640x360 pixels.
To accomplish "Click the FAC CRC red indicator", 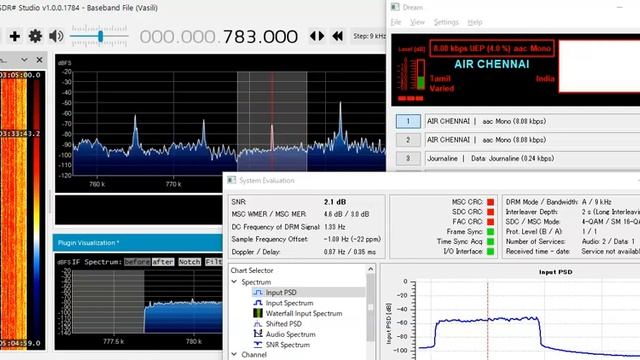I will pos(491,222).
